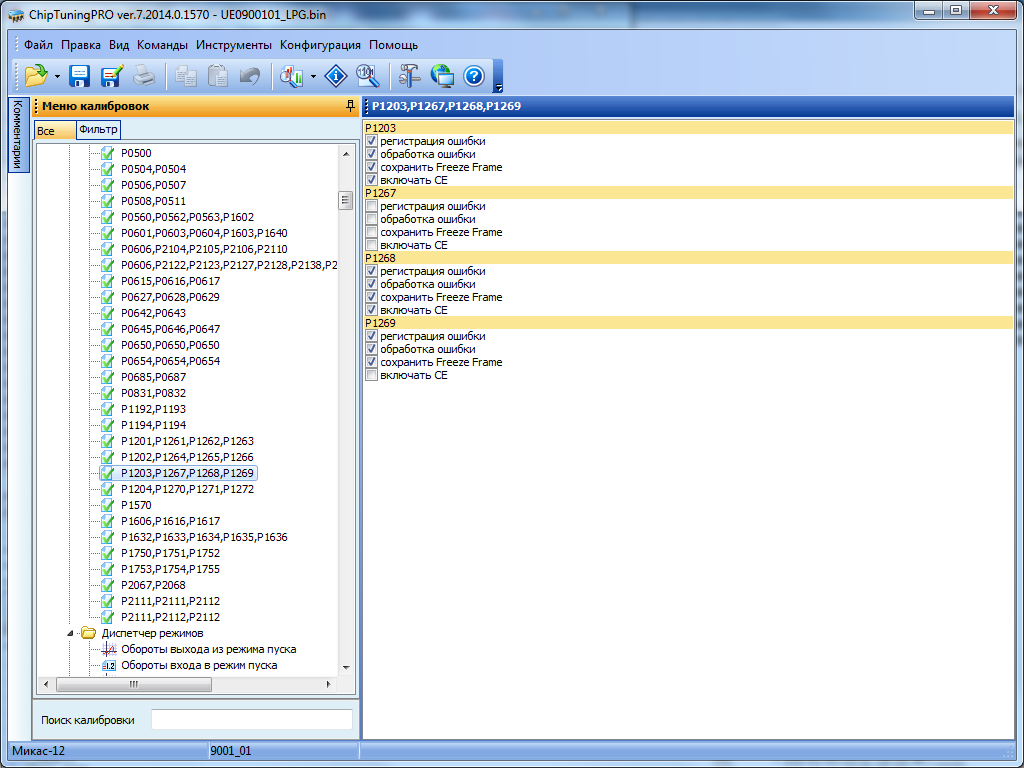
Task: Pin the Меню калибровок panel
Action: click(x=350, y=106)
